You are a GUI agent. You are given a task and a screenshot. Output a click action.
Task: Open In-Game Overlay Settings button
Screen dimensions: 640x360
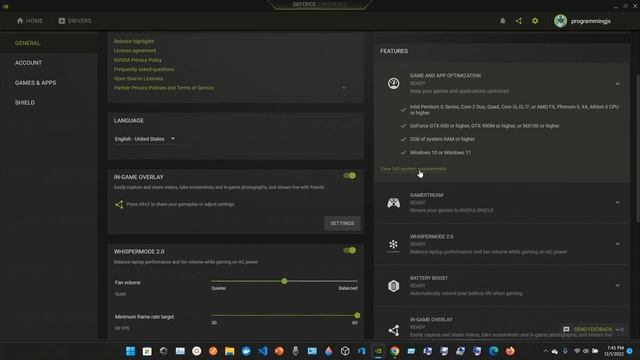[342, 223]
